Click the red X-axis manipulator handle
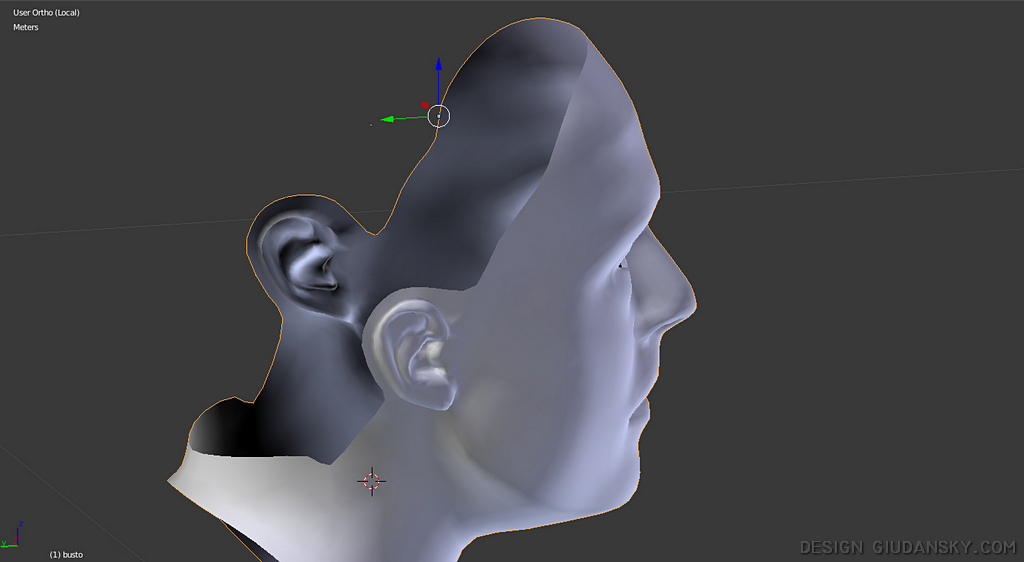Viewport: 1024px width, 562px height. 426,105
